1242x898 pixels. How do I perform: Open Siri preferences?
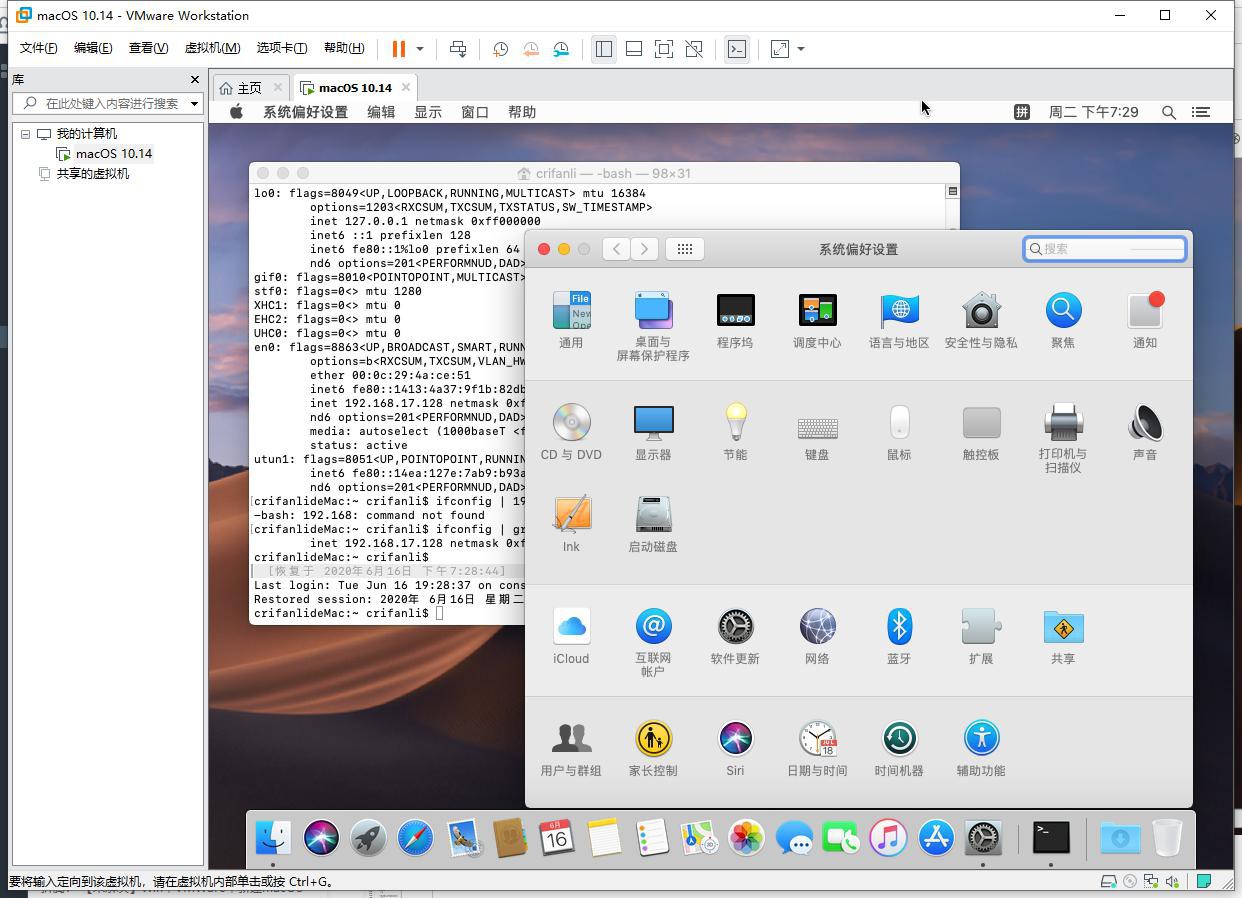click(735, 748)
